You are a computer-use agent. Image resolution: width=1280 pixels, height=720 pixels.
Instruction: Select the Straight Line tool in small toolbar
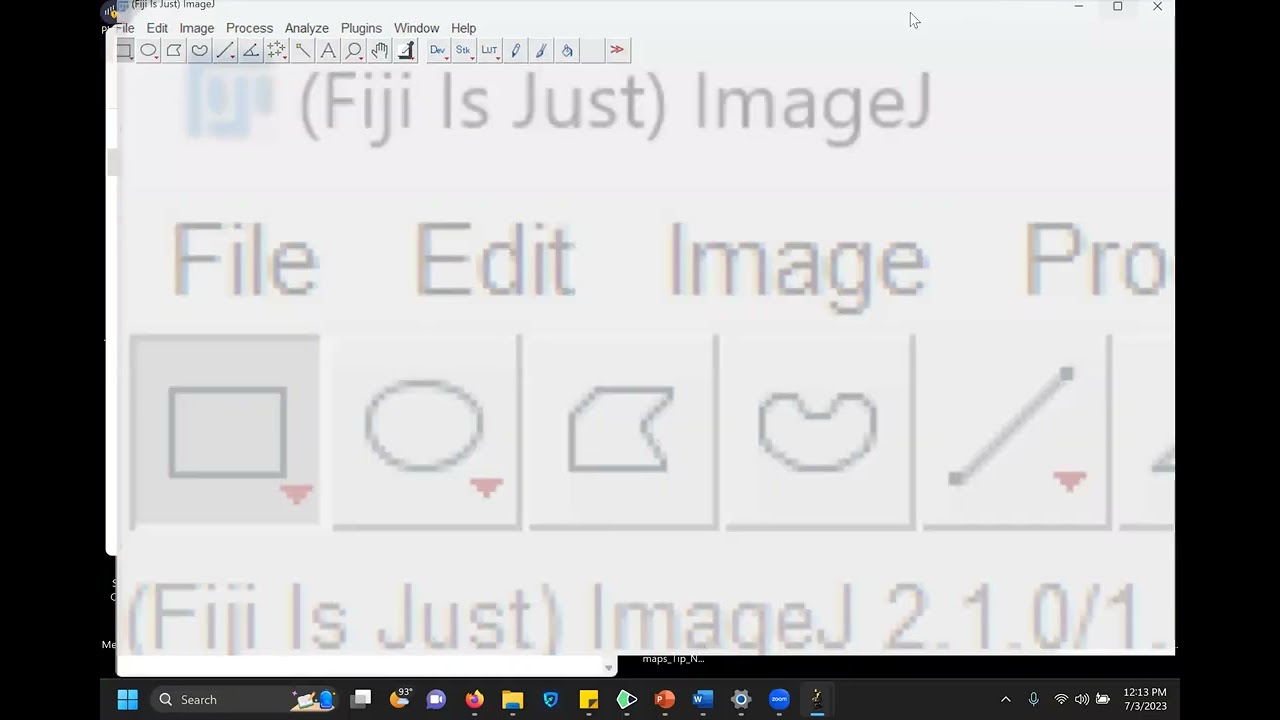tap(225, 50)
